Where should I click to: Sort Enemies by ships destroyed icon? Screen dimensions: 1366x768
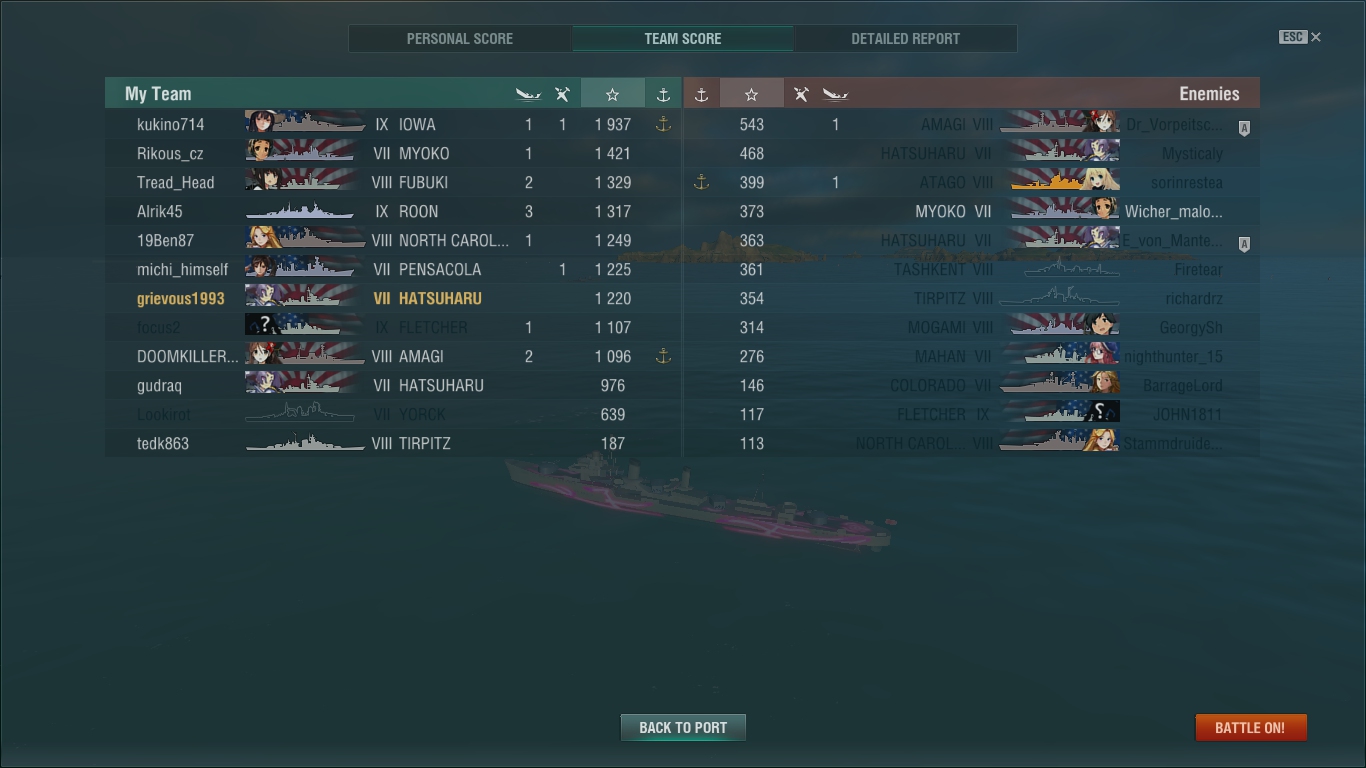pos(835,94)
